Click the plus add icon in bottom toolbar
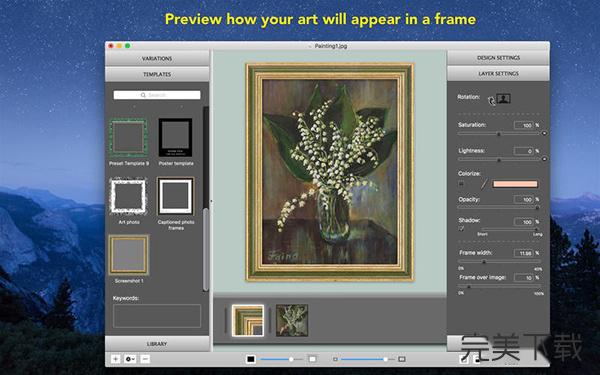 (115, 359)
